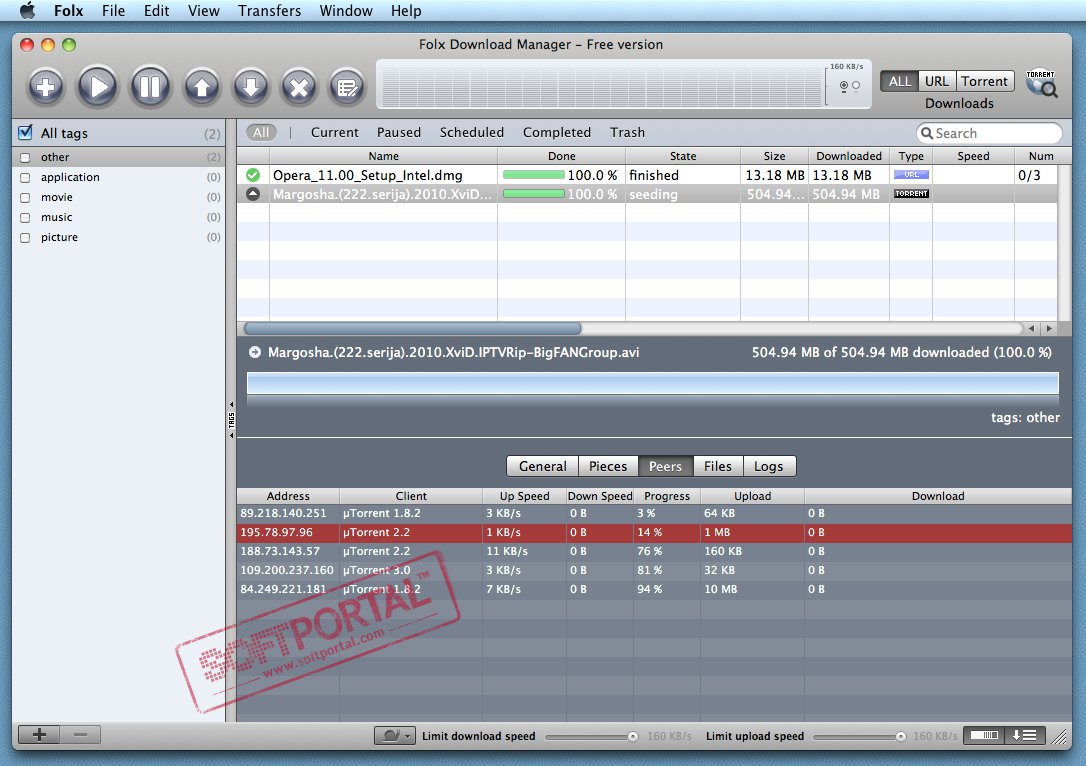Click in the Search field
This screenshot has height=766, width=1086.
point(989,133)
